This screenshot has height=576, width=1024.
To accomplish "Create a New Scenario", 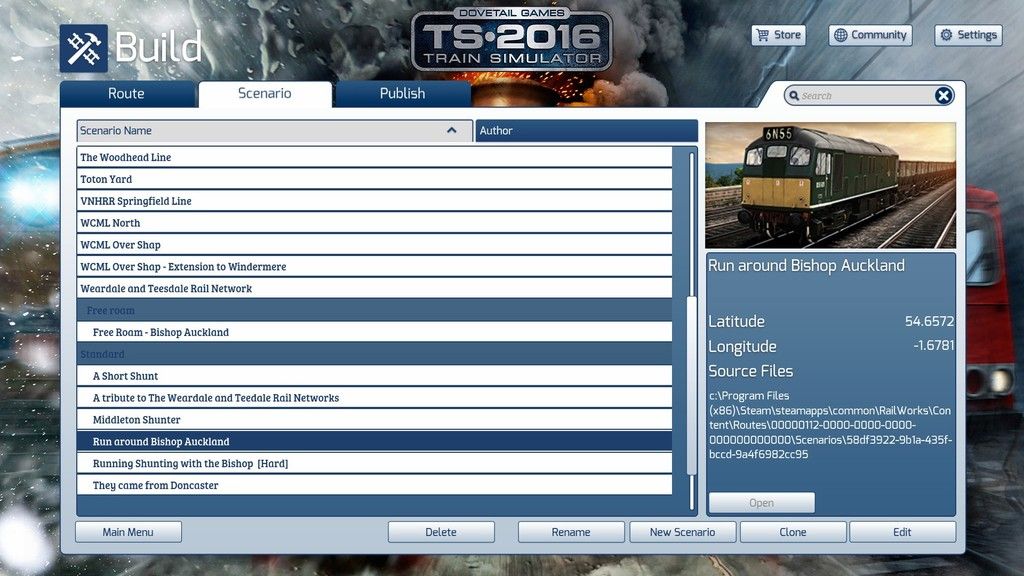I will tap(682, 532).
